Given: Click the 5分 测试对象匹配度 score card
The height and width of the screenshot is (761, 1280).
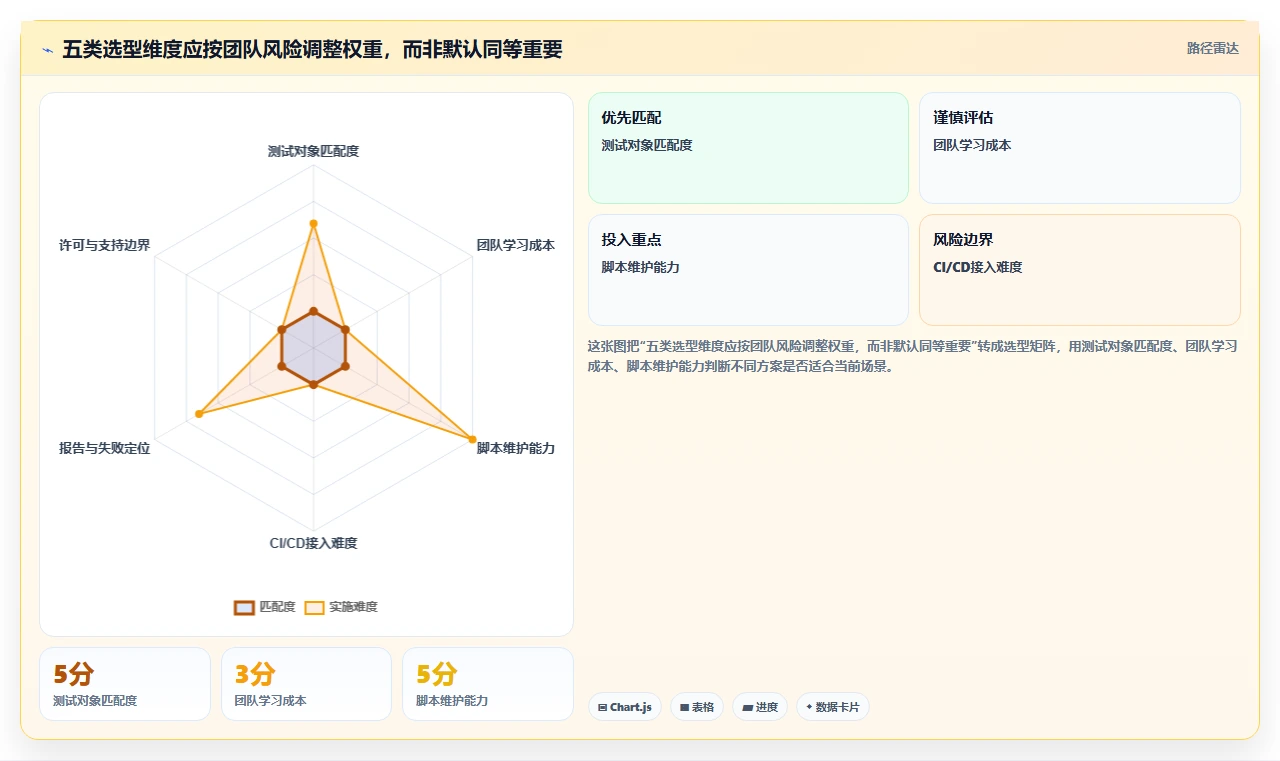Looking at the screenshot, I should (125, 684).
